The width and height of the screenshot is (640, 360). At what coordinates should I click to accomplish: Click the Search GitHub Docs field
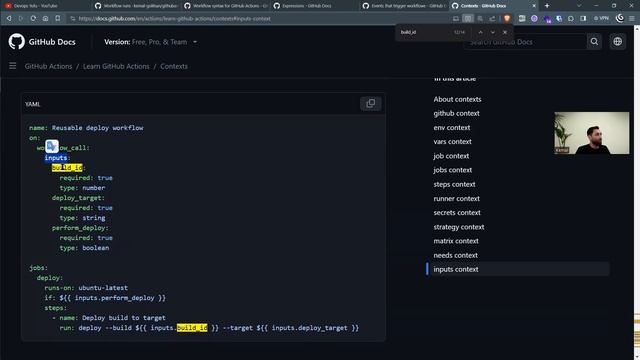pyautogui.click(x=525, y=42)
